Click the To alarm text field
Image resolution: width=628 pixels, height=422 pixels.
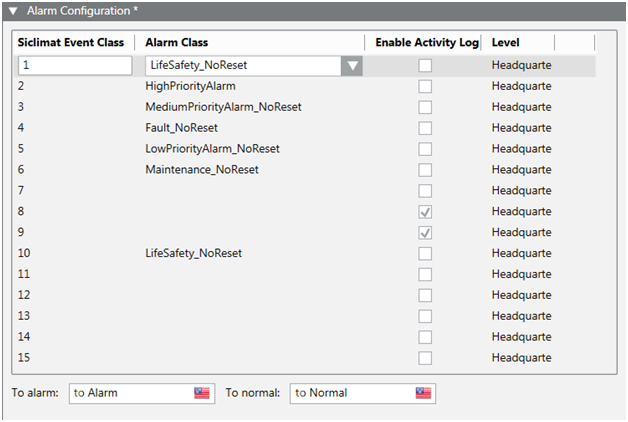click(130, 393)
